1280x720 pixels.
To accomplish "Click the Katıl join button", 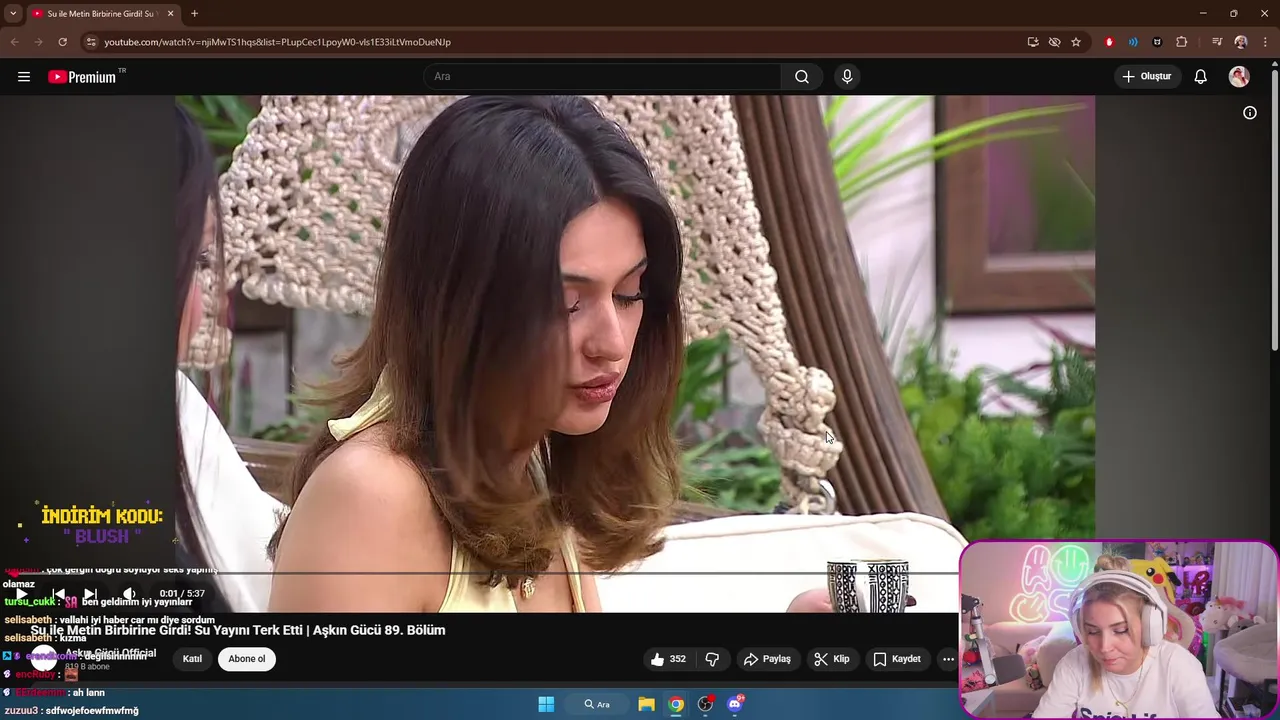I will (x=192, y=659).
